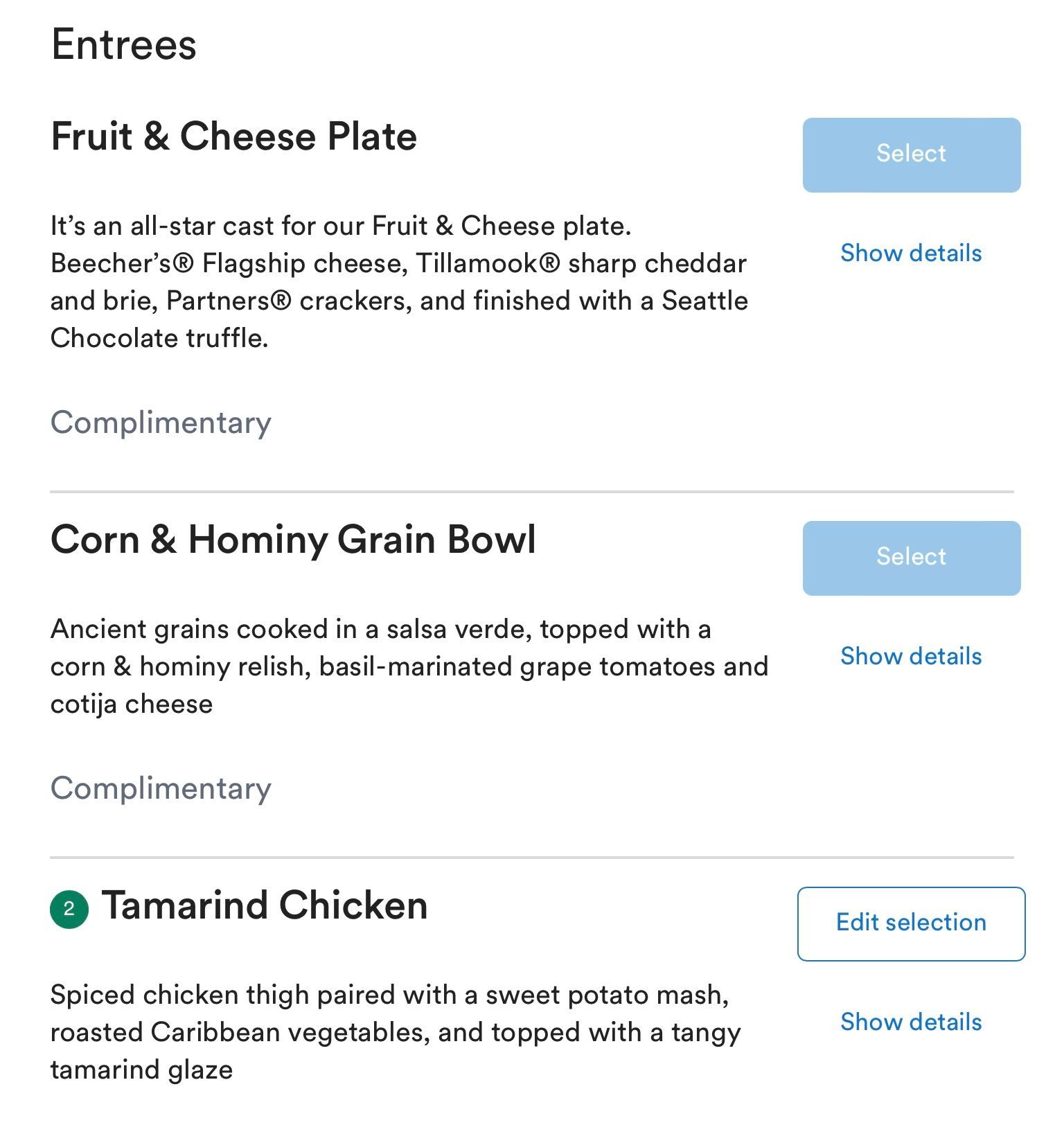
Task: Click the Entrees section heading
Action: [124, 45]
